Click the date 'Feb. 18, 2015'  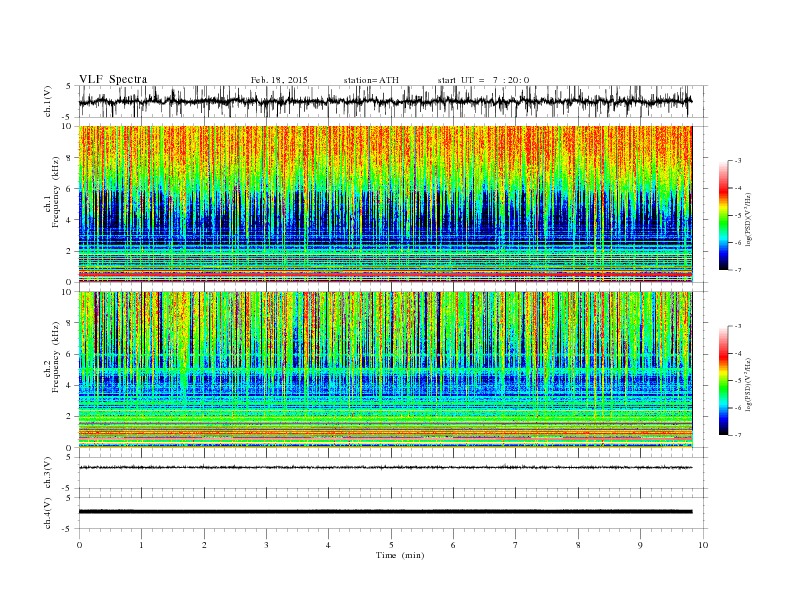click(x=279, y=80)
